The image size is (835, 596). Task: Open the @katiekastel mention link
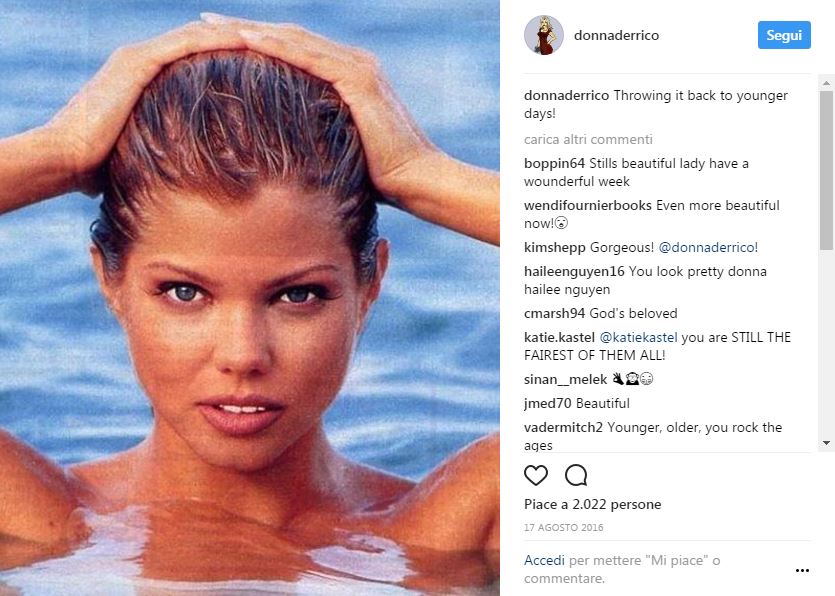(x=638, y=337)
